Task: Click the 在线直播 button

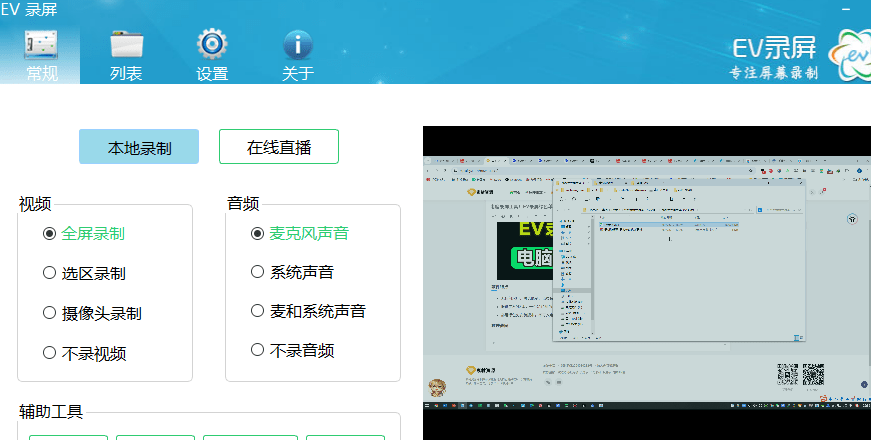Action: click(x=279, y=147)
